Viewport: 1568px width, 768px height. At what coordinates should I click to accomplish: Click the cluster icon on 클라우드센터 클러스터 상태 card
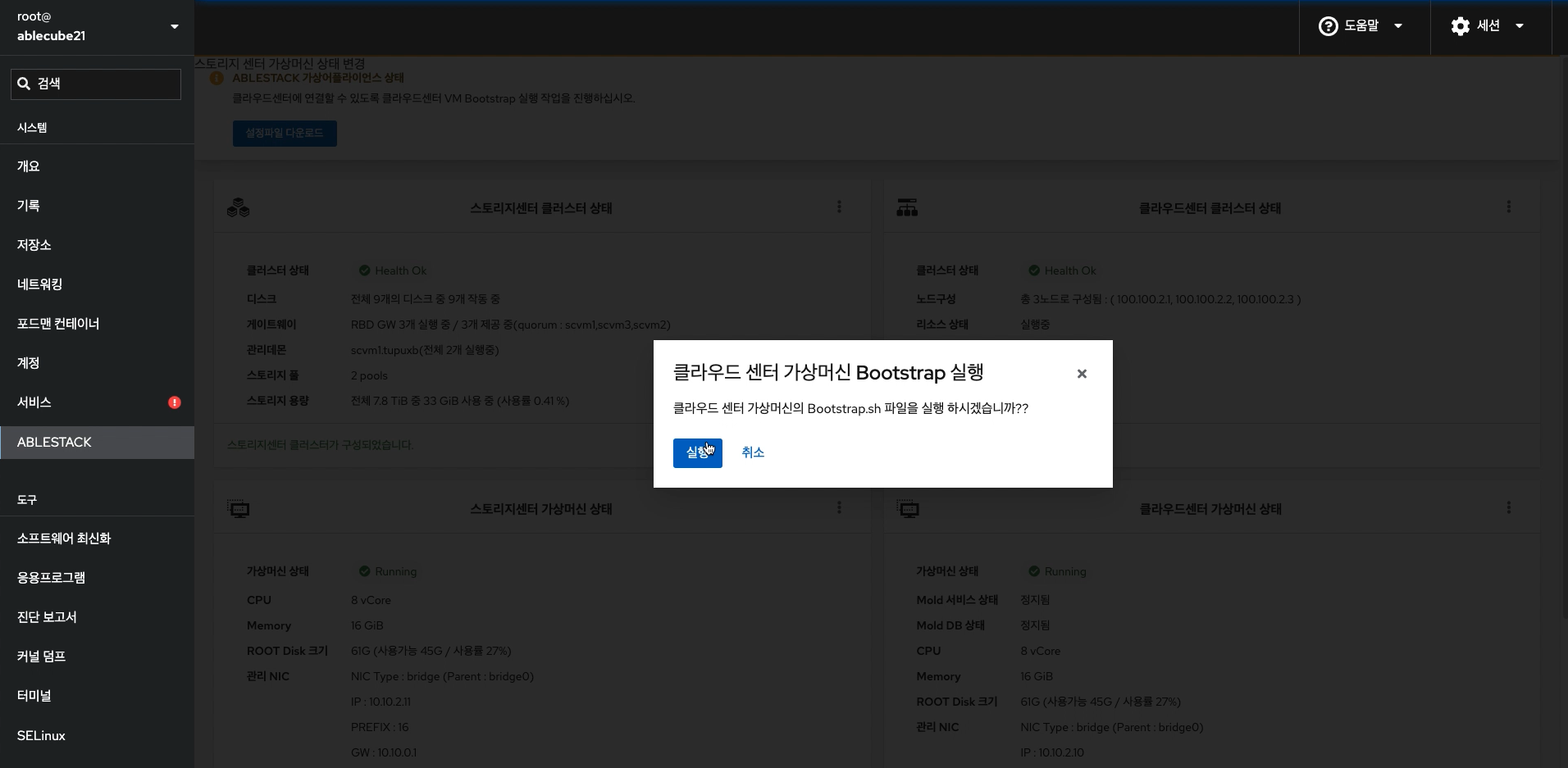click(908, 207)
